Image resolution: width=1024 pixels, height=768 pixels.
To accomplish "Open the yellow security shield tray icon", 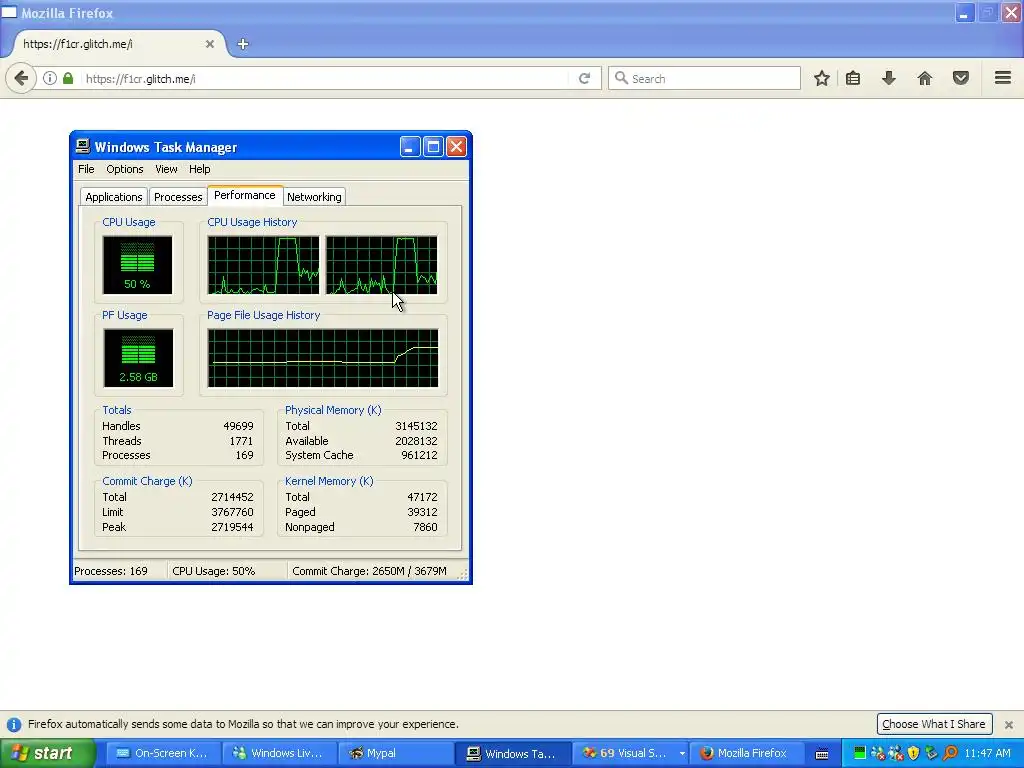I will tap(914, 753).
